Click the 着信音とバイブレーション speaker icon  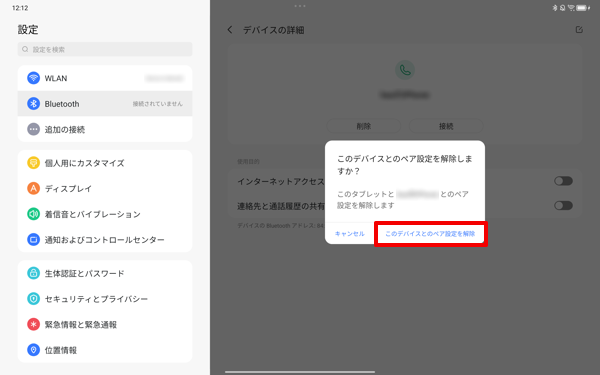click(33, 214)
